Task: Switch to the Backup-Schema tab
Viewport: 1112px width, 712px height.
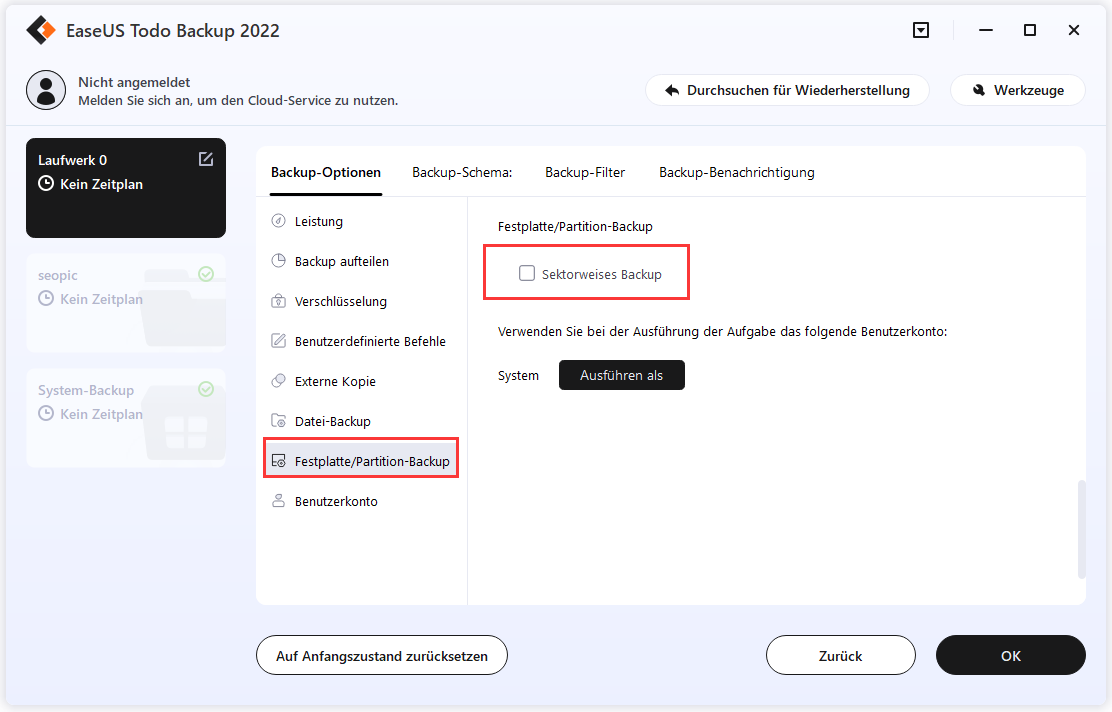Action: [462, 172]
